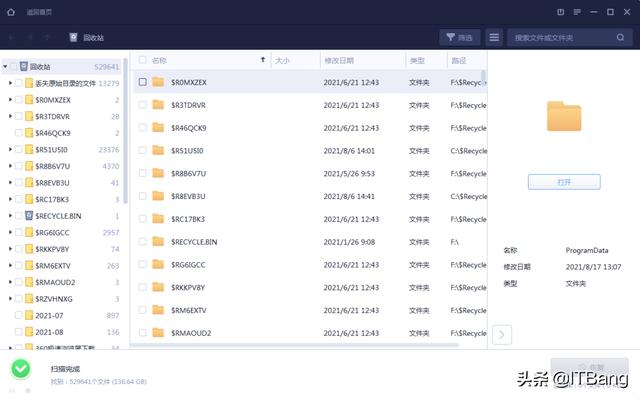Click the open button in preview pane
Viewport: 640px width, 399px height.
(564, 182)
